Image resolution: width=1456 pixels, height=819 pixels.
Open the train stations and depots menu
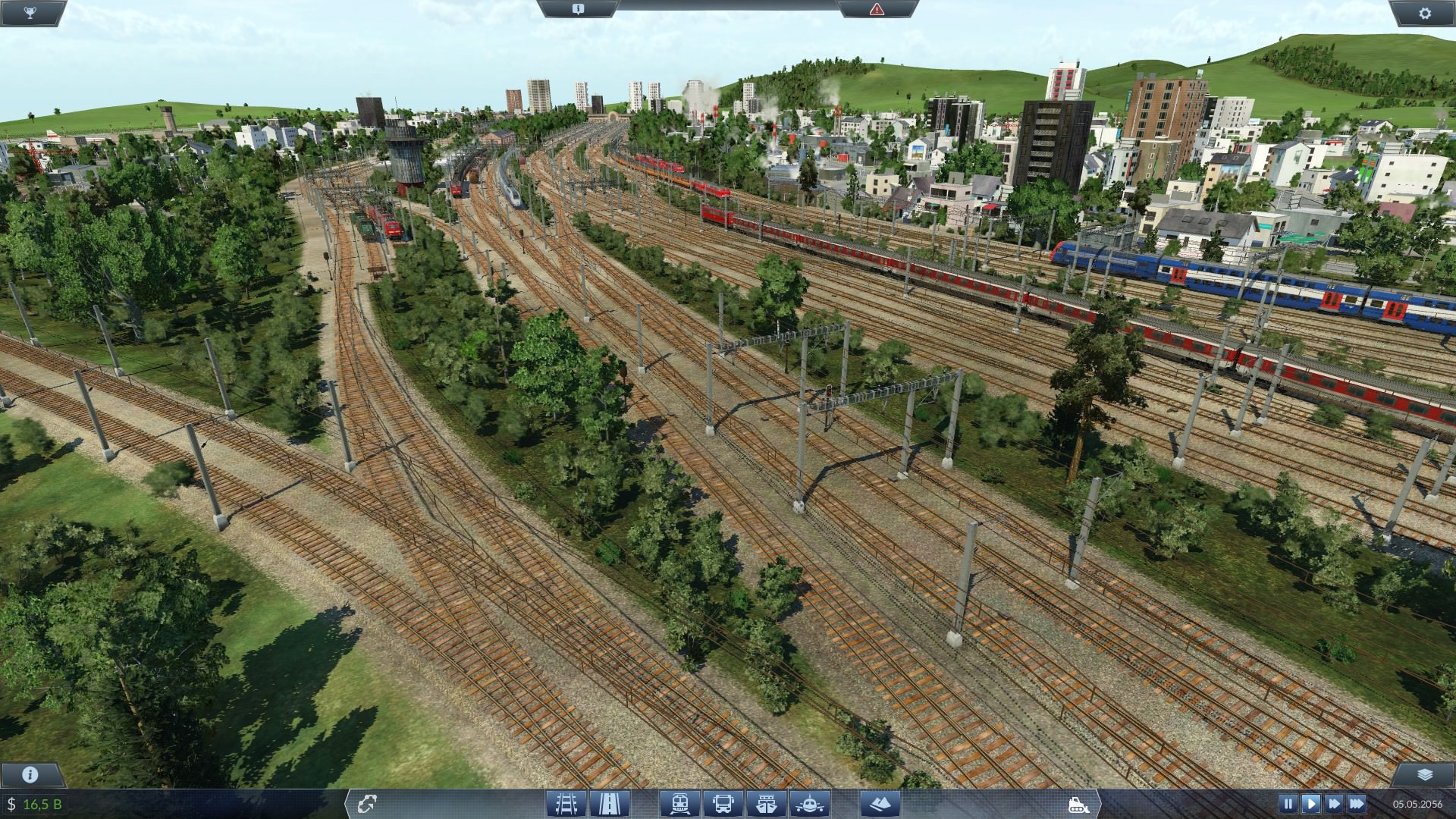tap(679, 803)
